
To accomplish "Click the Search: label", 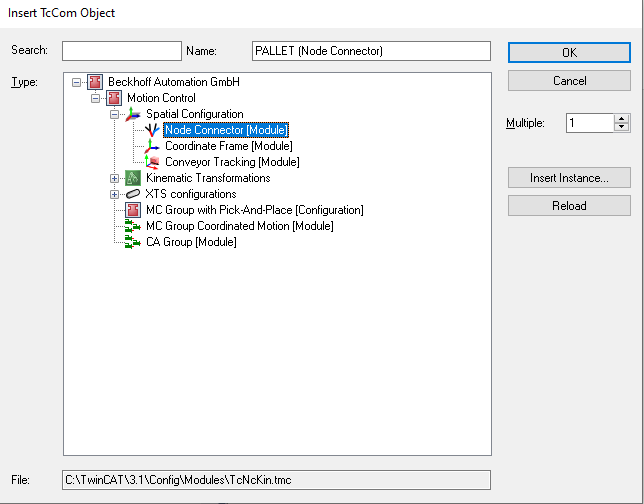I will point(29,50).
